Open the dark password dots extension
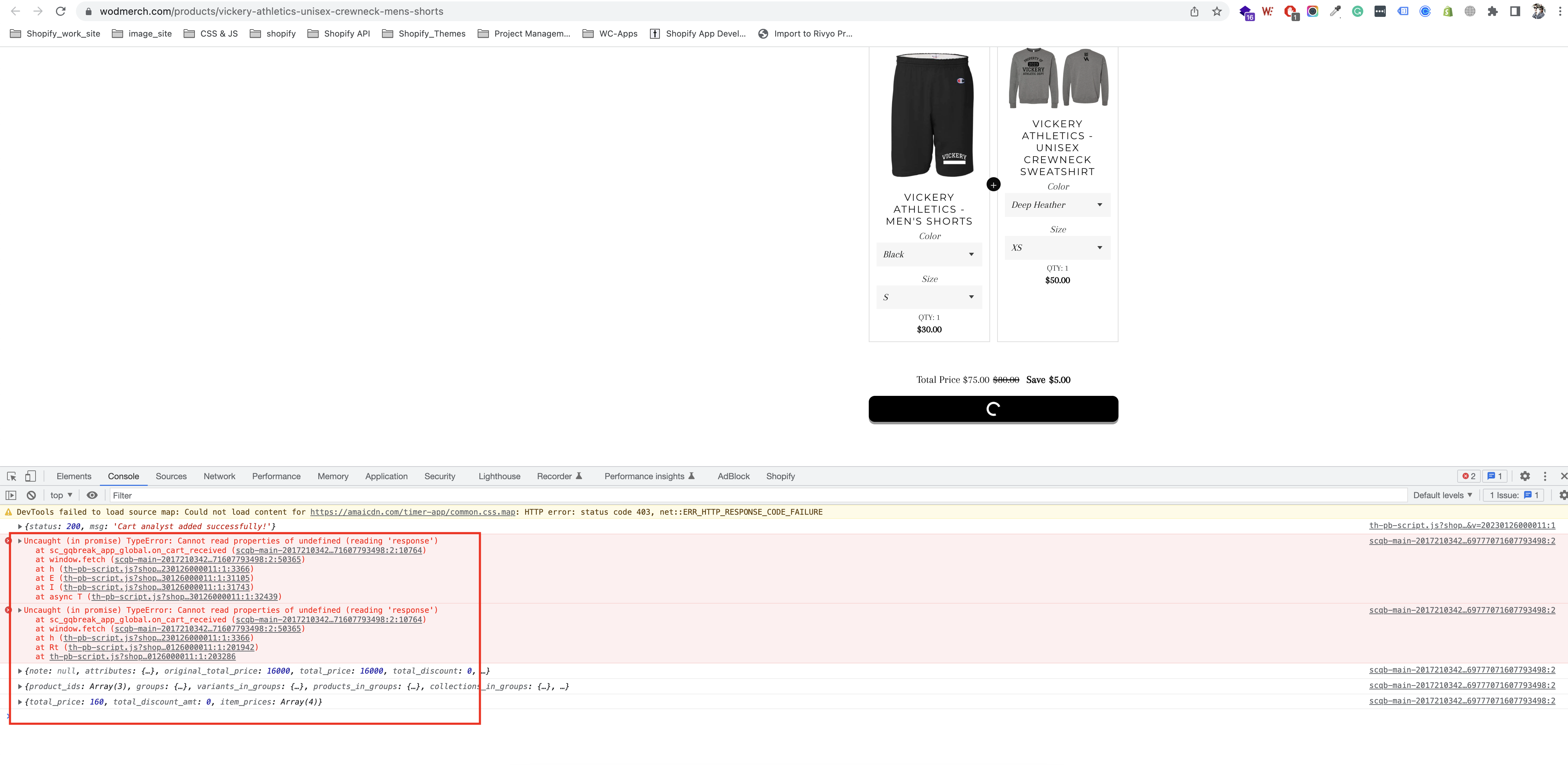The image size is (1568, 765). (1380, 11)
